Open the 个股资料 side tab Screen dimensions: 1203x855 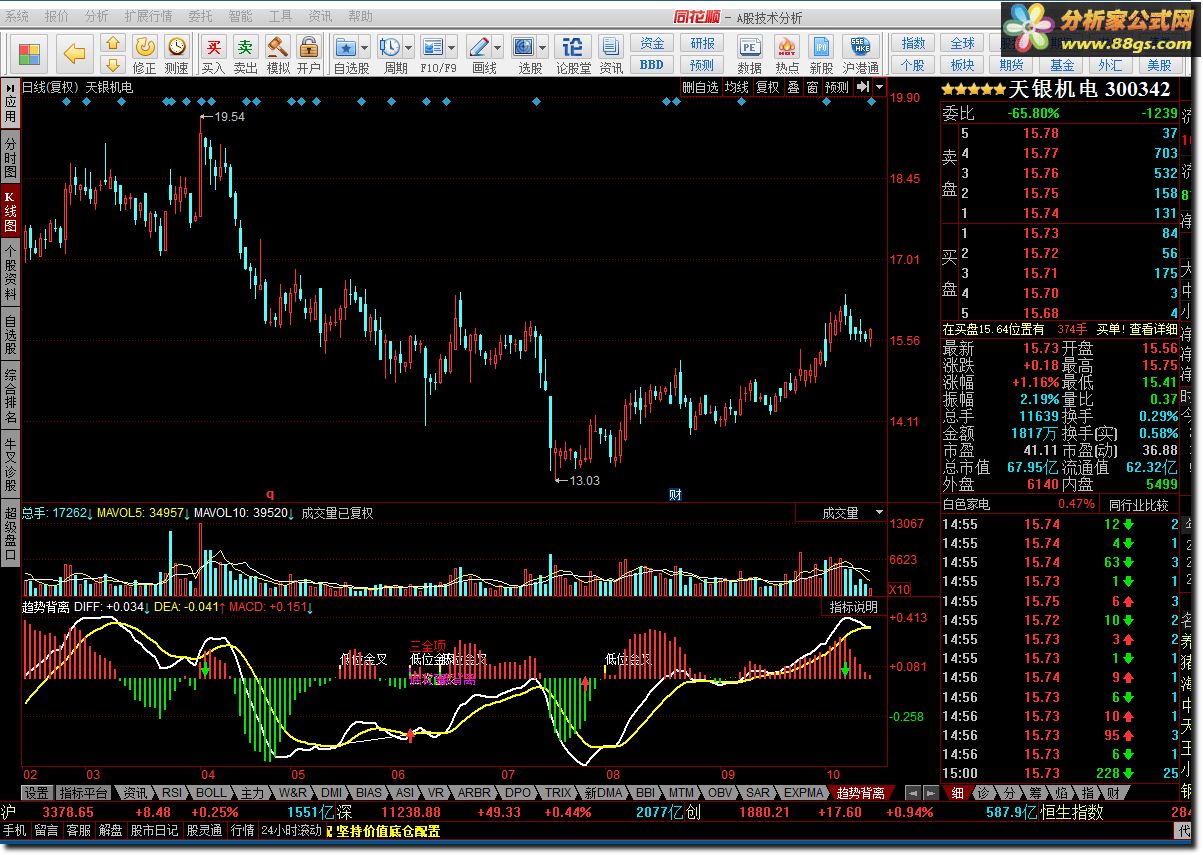10,270
